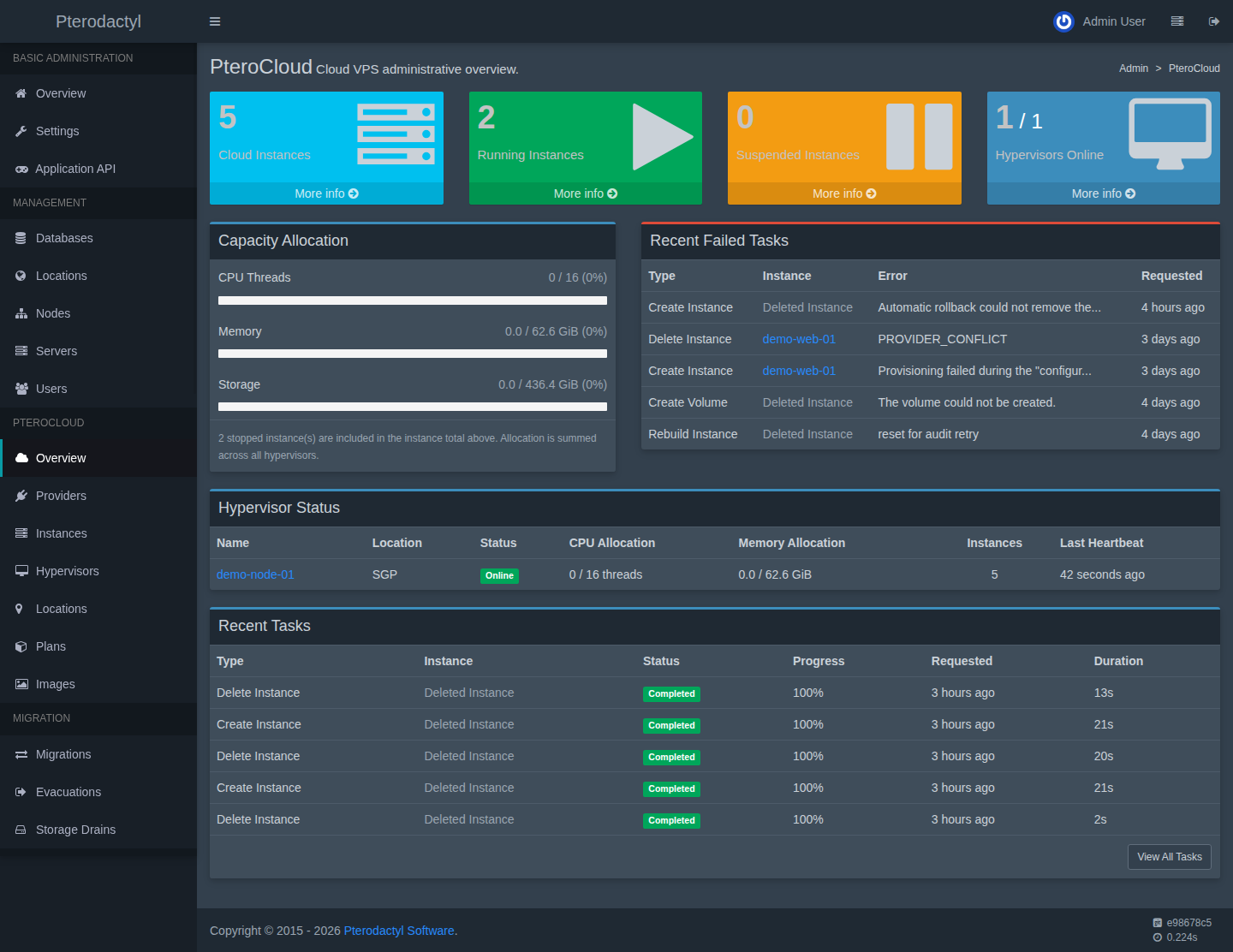1233x952 pixels.
Task: Click the Admin breadcrumb link
Action: [1134, 68]
